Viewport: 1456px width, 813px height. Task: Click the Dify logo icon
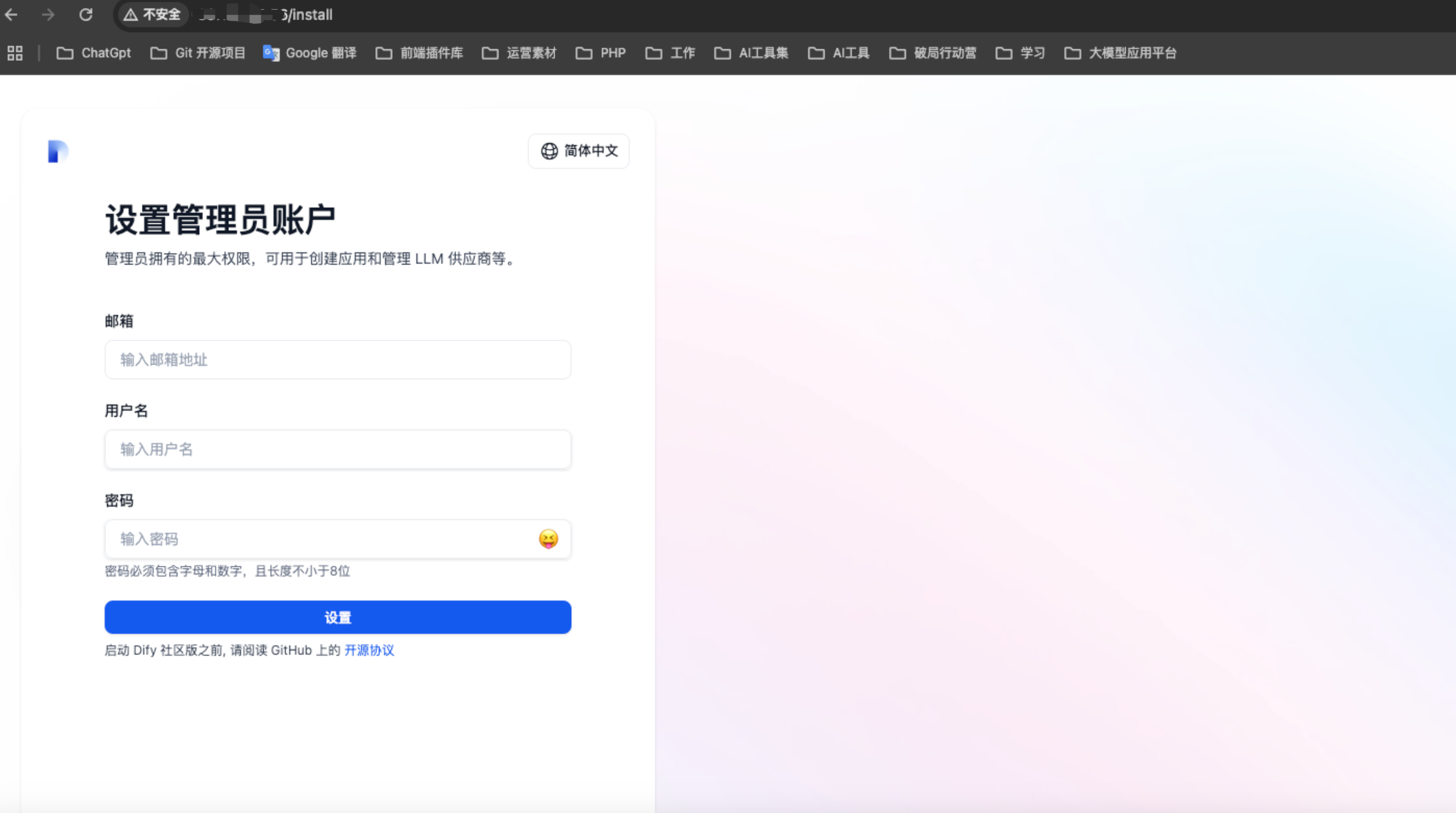coord(58,152)
